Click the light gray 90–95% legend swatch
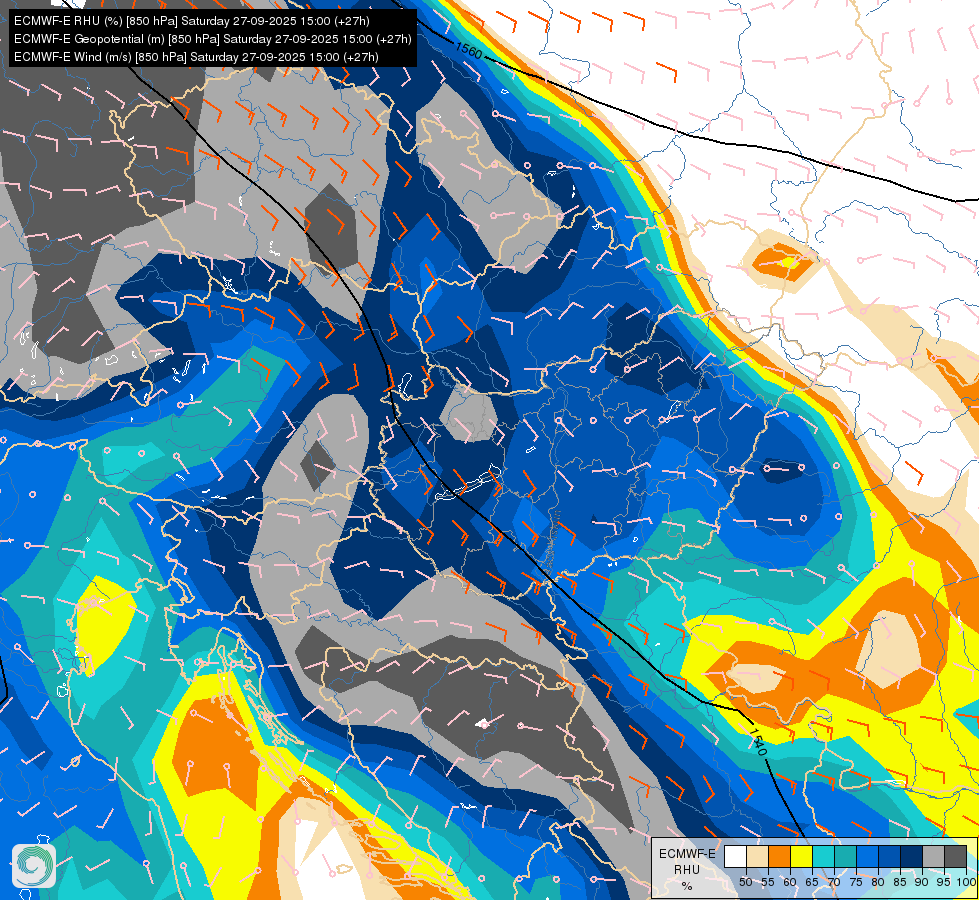The width and height of the screenshot is (979, 900). (933, 856)
